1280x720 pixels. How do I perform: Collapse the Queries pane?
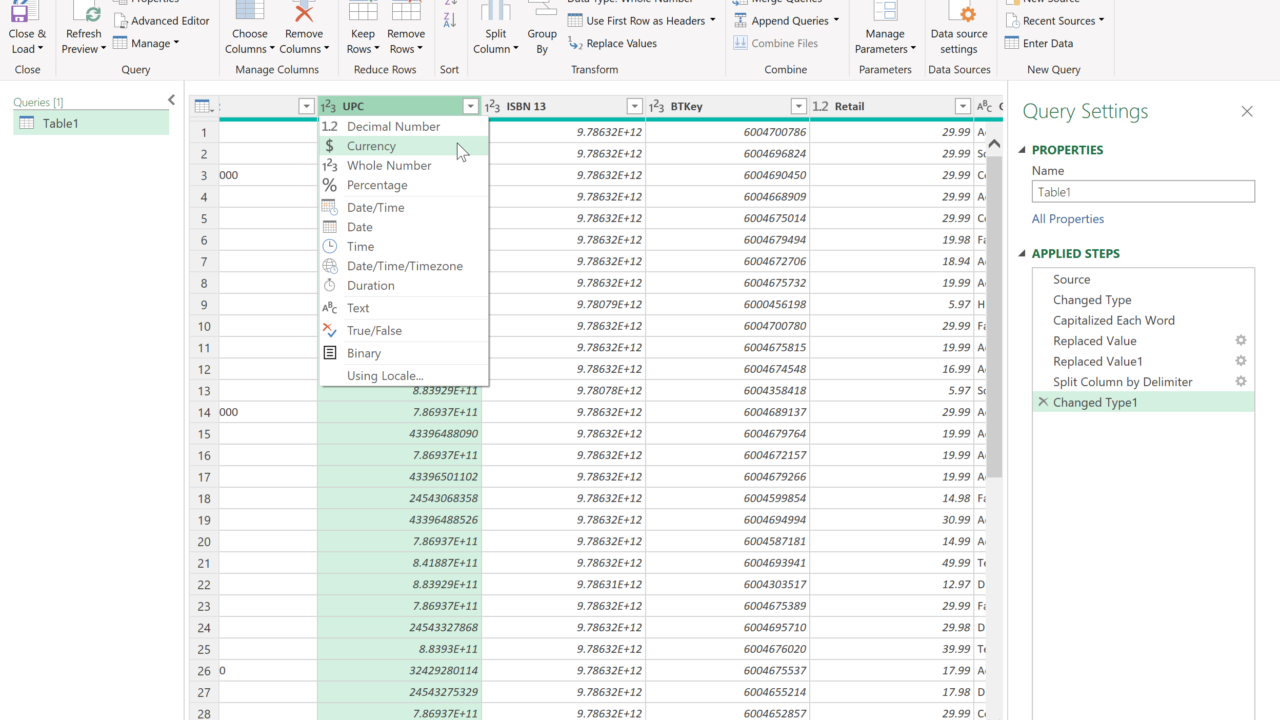[x=171, y=100]
